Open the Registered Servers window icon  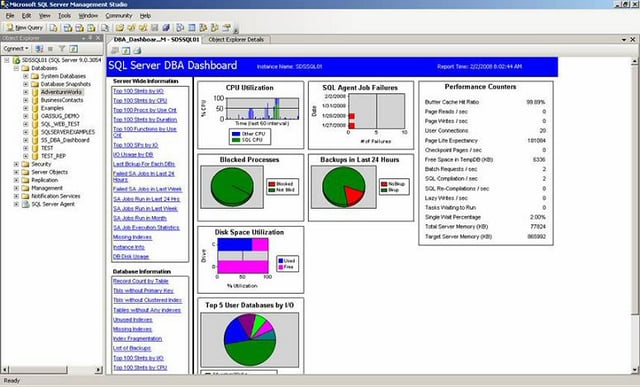(x=180, y=28)
